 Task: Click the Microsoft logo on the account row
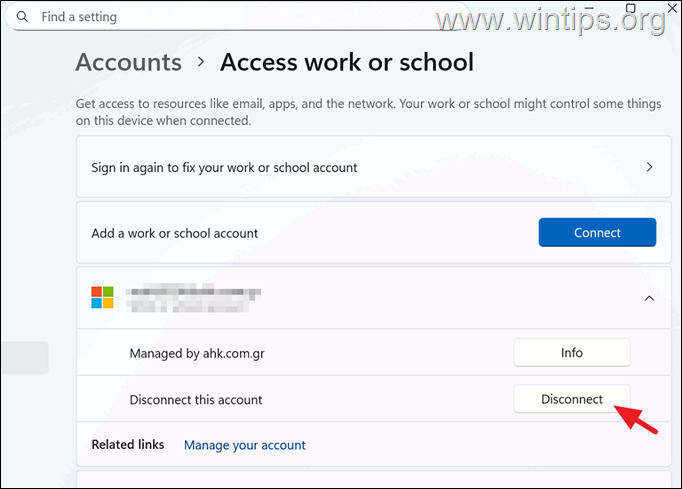pyautogui.click(x=102, y=298)
